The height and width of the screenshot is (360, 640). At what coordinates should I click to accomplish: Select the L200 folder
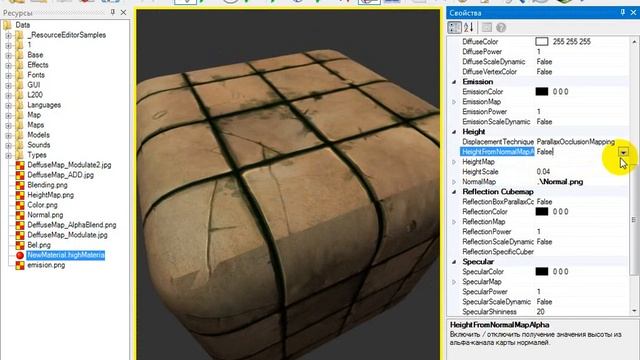[35, 95]
